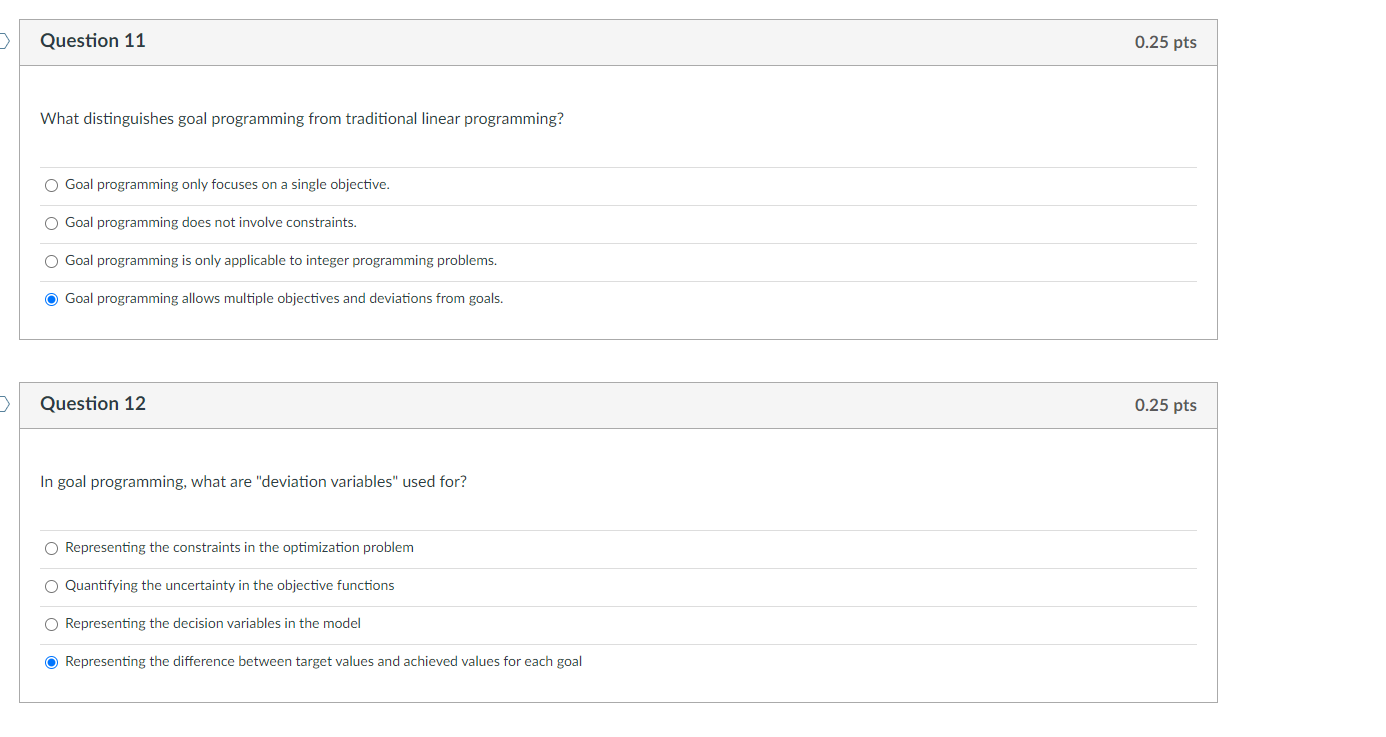Click the '0.25 pts' label for Question 11
The width and height of the screenshot is (1386, 737).
(1165, 42)
